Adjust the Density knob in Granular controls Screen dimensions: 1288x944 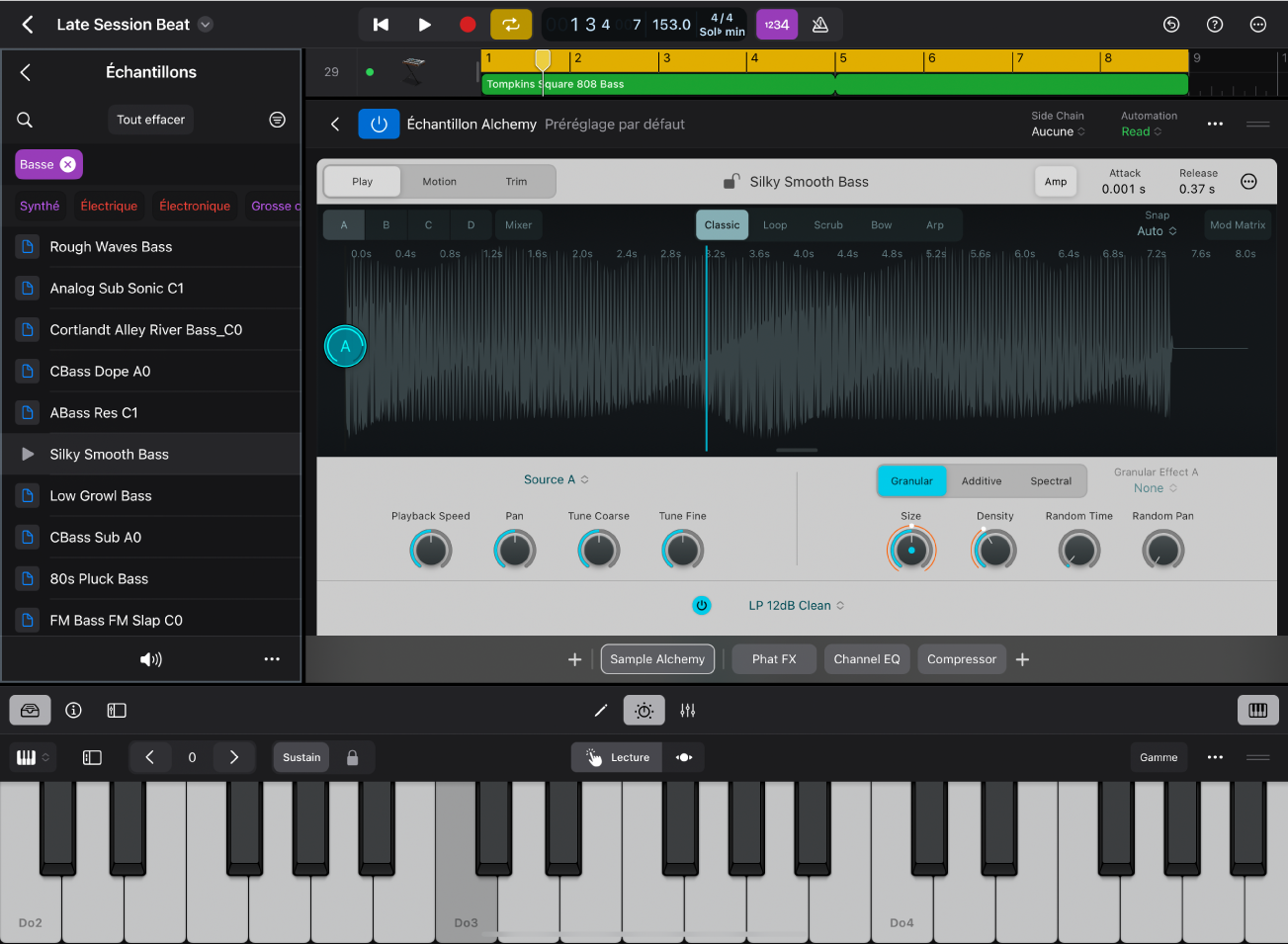pyautogui.click(x=993, y=549)
